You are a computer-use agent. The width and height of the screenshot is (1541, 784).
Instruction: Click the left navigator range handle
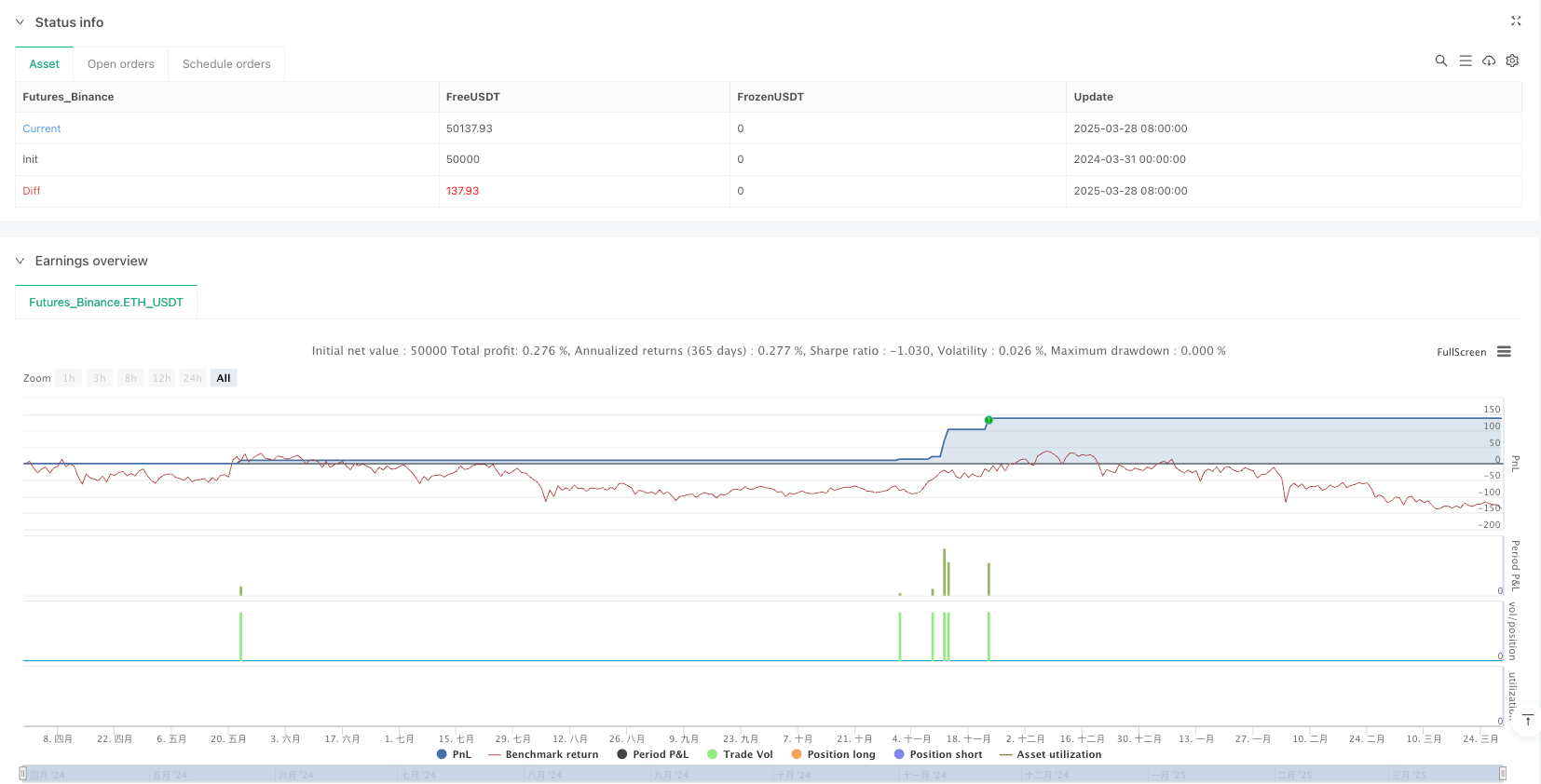tap(22, 774)
